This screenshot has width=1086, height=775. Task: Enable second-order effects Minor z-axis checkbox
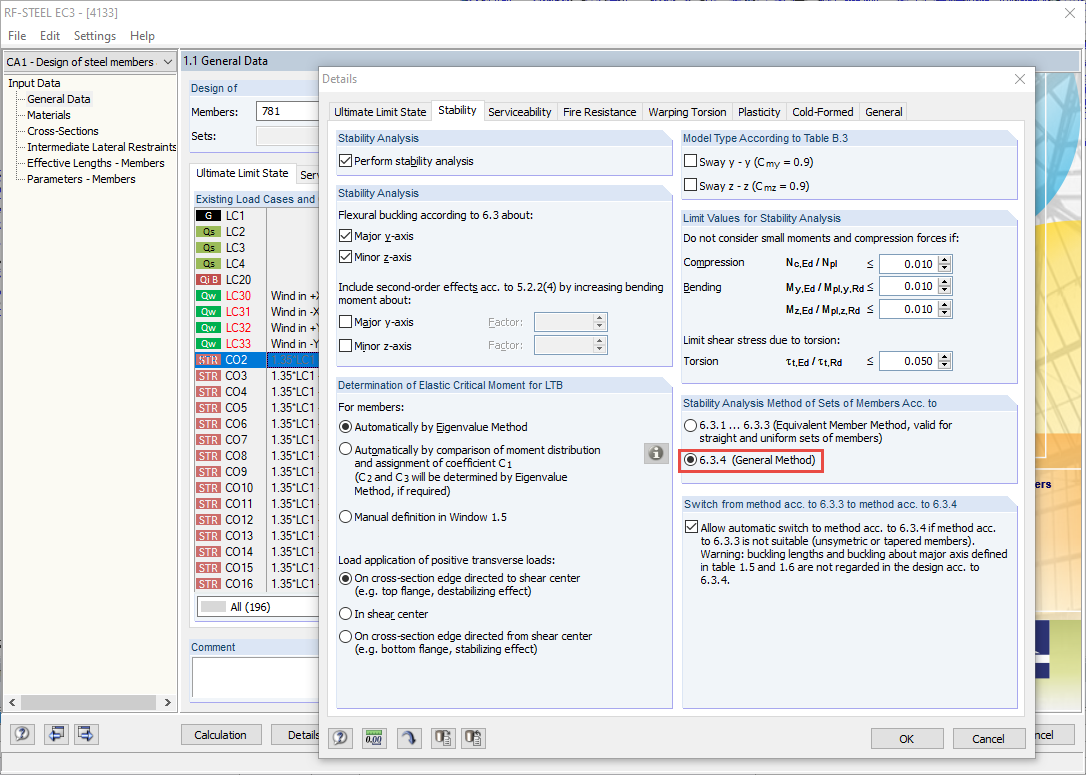tap(346, 346)
